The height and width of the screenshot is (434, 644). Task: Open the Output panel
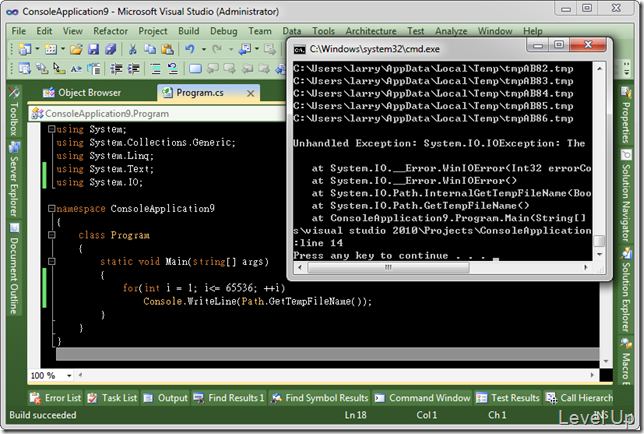(x=166, y=398)
